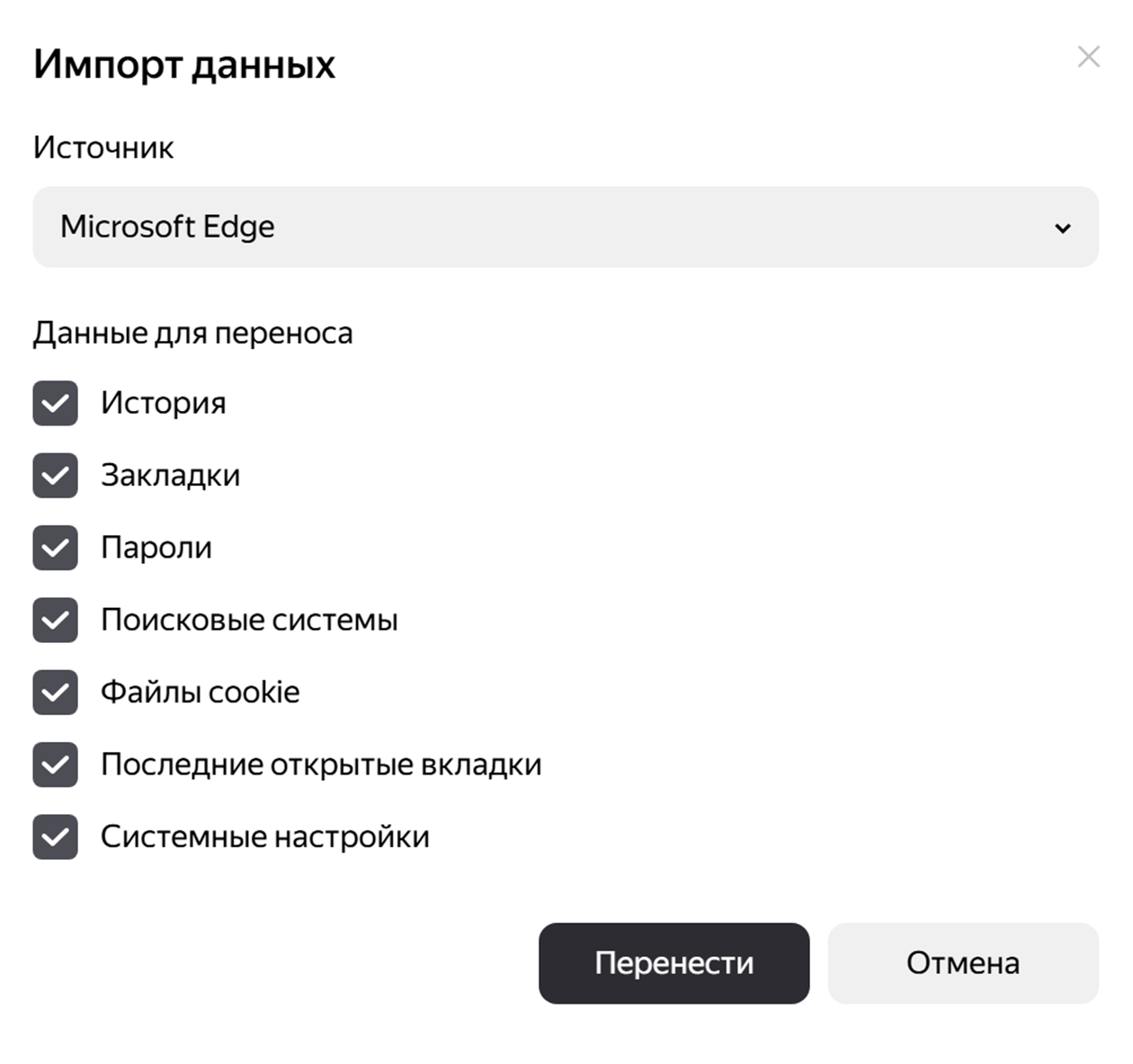Click the Перенести button
Image resolution: width=1133 pixels, height=1064 pixels.
tap(674, 963)
